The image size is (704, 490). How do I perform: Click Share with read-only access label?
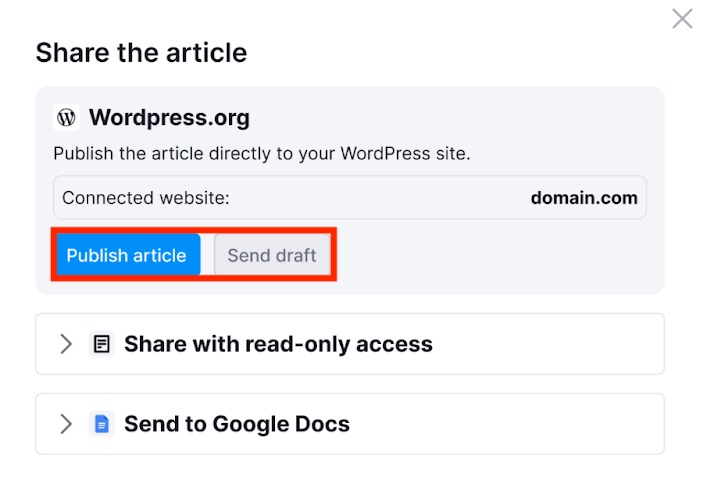(278, 344)
